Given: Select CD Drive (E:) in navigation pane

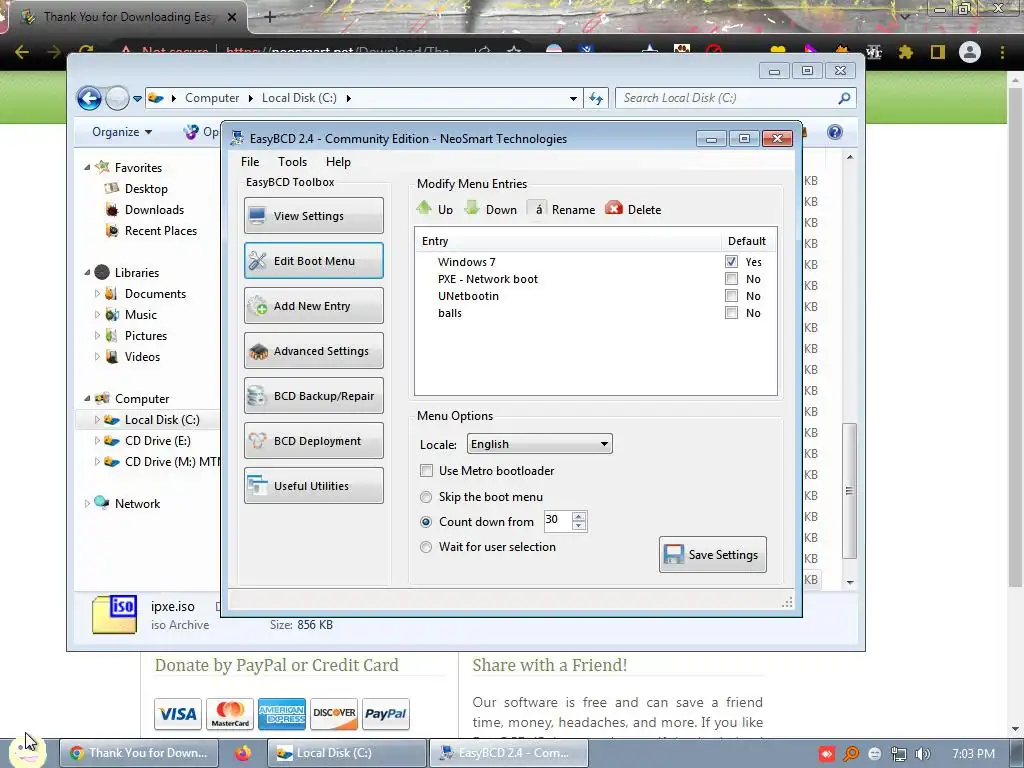Looking at the screenshot, I should pos(157,441).
